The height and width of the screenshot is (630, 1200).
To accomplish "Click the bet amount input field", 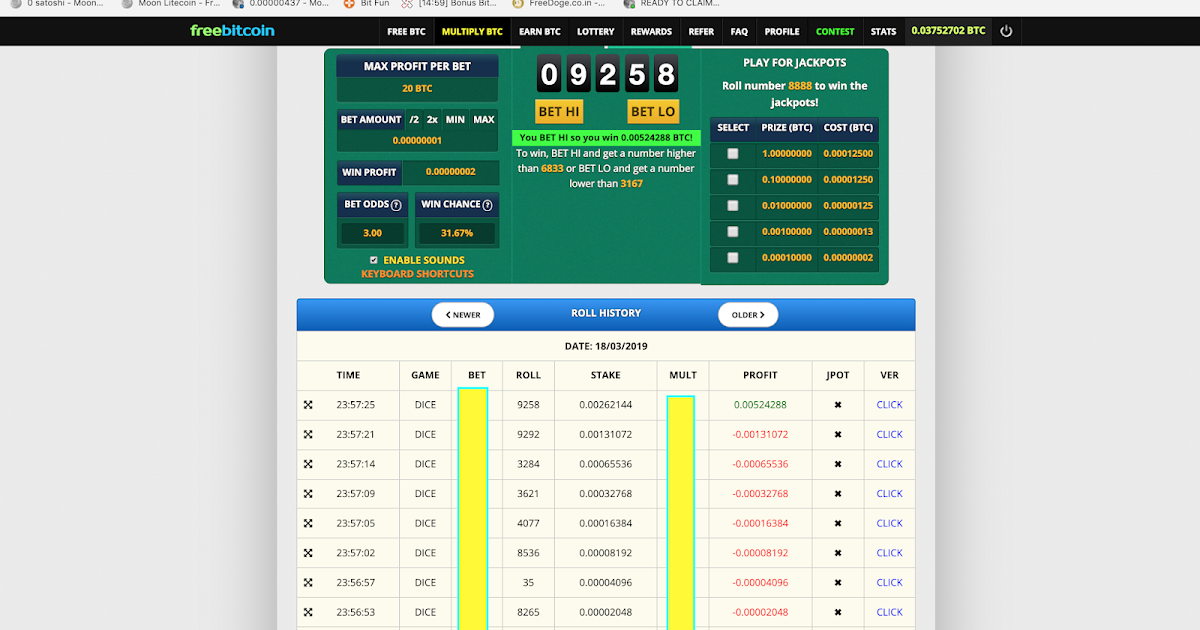I will tap(417, 141).
